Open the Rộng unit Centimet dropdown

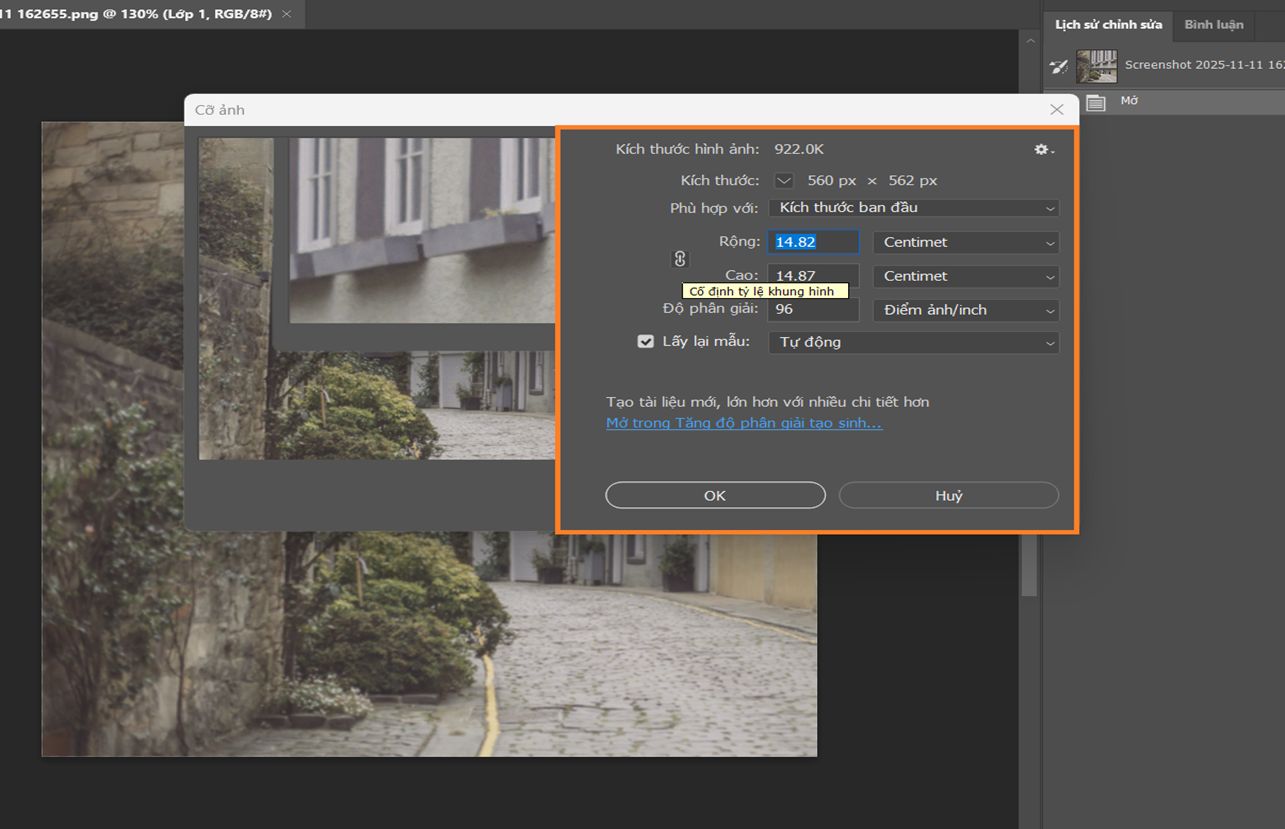[966, 242]
